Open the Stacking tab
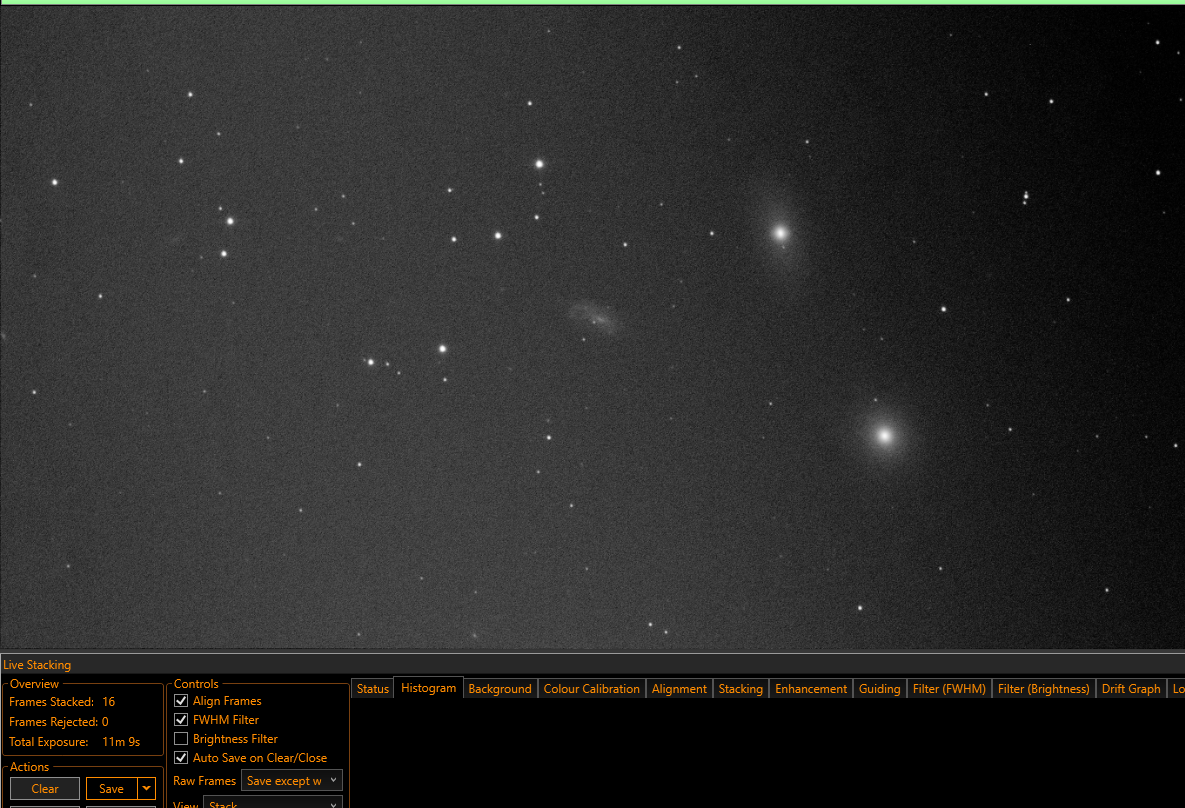 pyautogui.click(x=741, y=689)
